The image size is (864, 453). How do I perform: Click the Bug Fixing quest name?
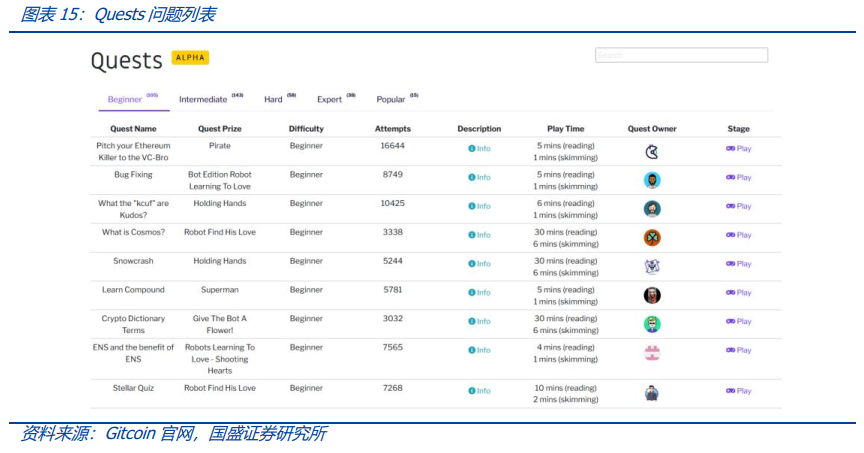coord(133,174)
